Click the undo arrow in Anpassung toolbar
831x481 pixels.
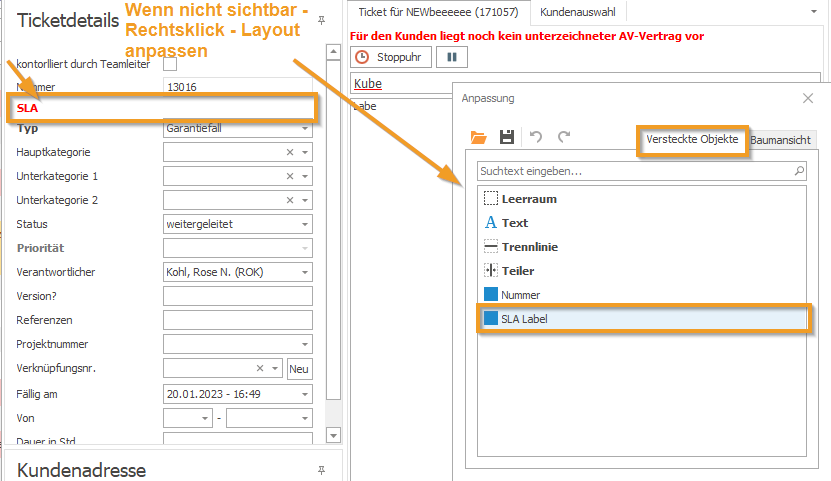pos(536,137)
